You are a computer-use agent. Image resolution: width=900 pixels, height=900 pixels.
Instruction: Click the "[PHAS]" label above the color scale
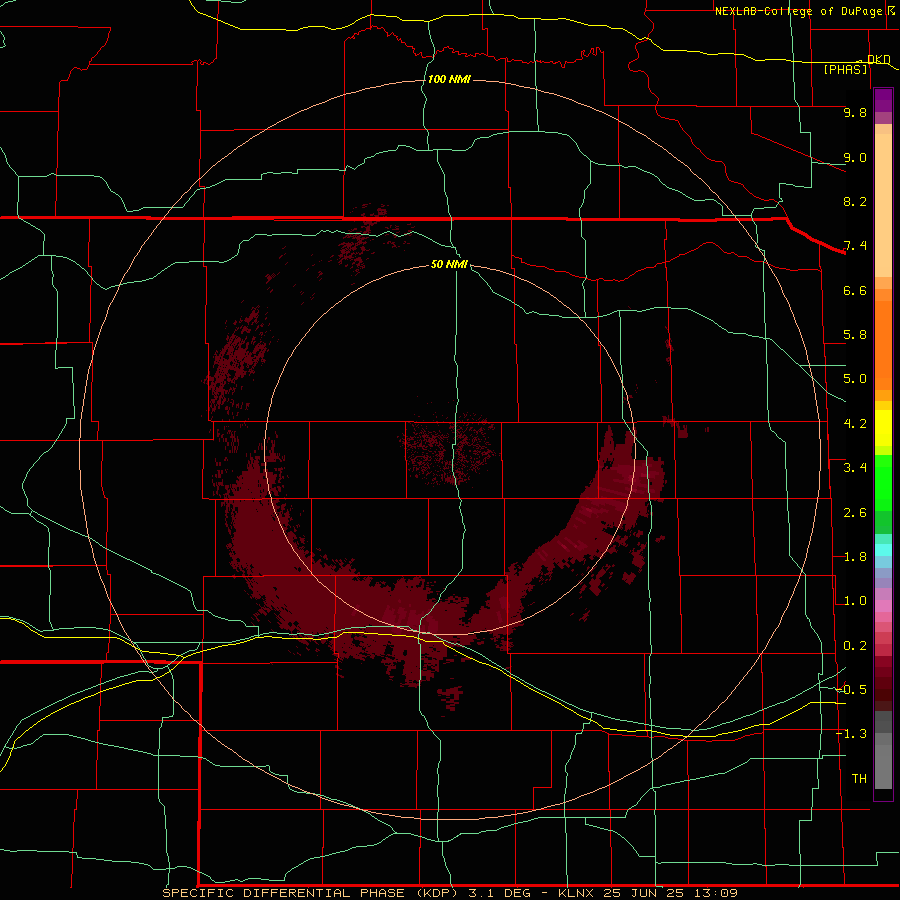point(845,69)
